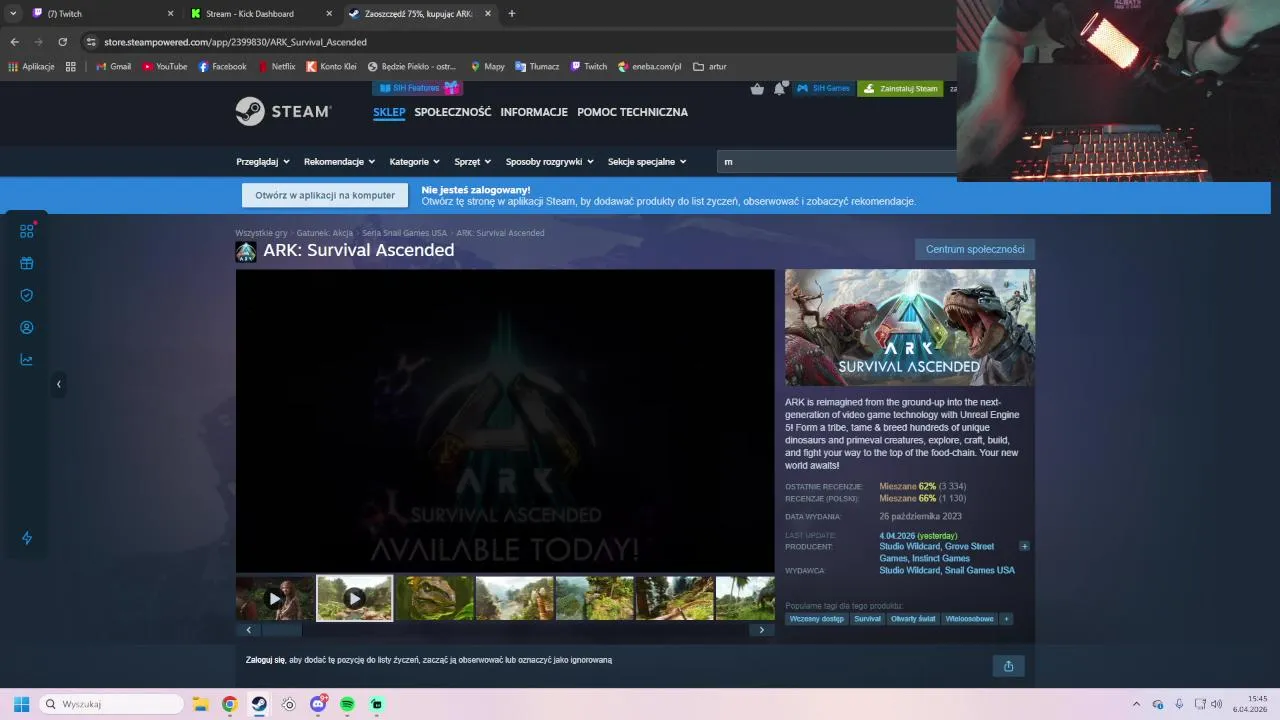
Task: Click the SIH Features button
Action: tap(417, 88)
